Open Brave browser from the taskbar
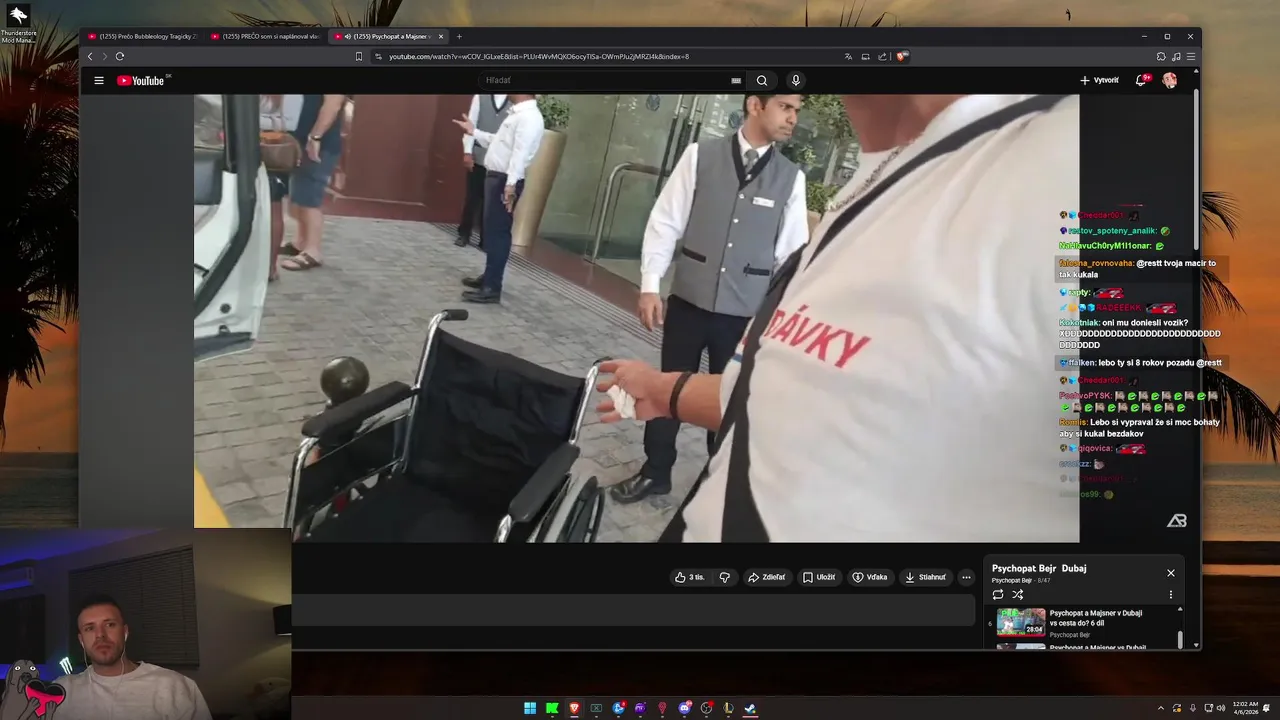This screenshot has width=1280, height=720. (x=574, y=708)
